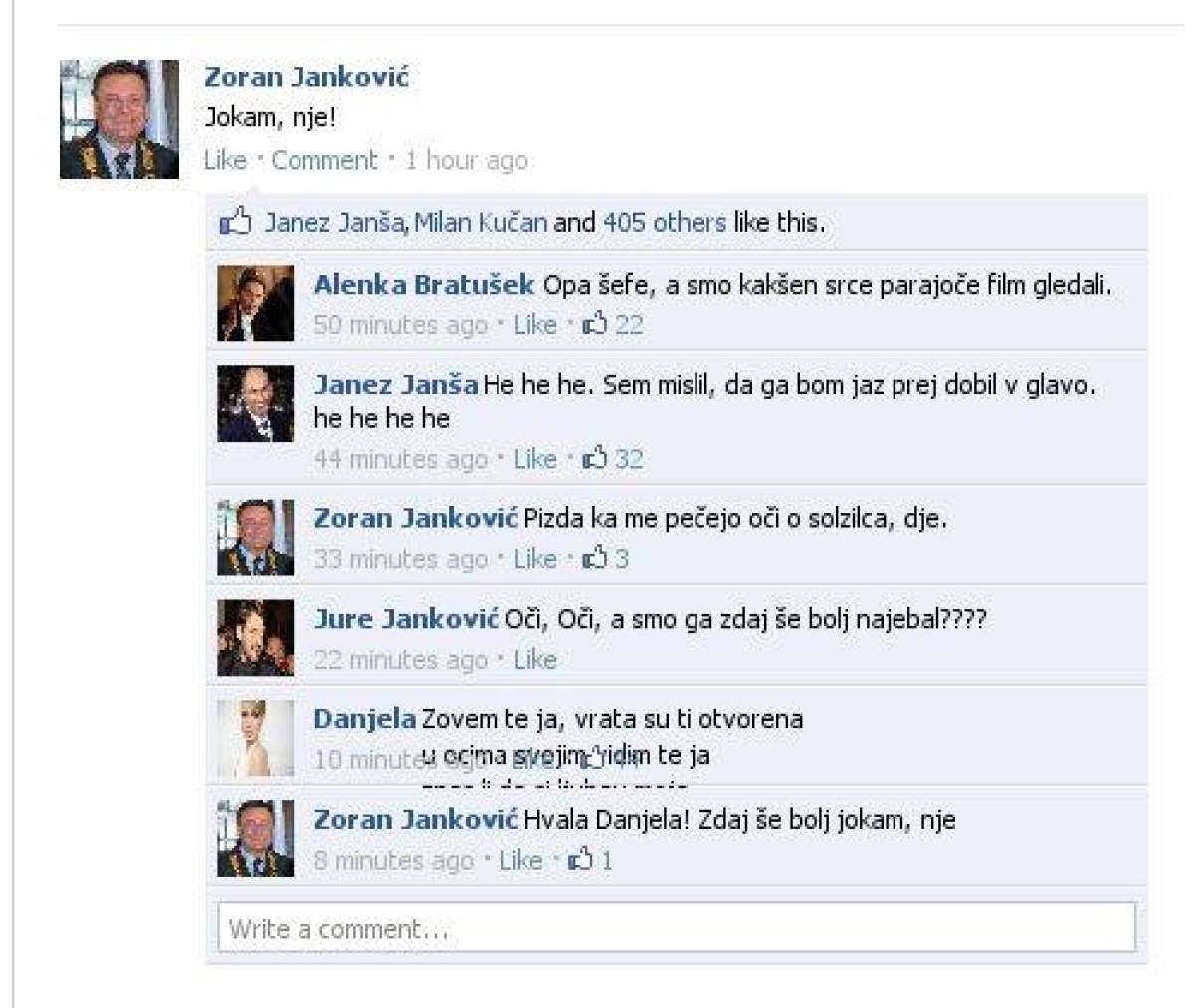This screenshot has width=1194, height=1008.
Task: Like Jure Janković's comment
Action: point(535,659)
